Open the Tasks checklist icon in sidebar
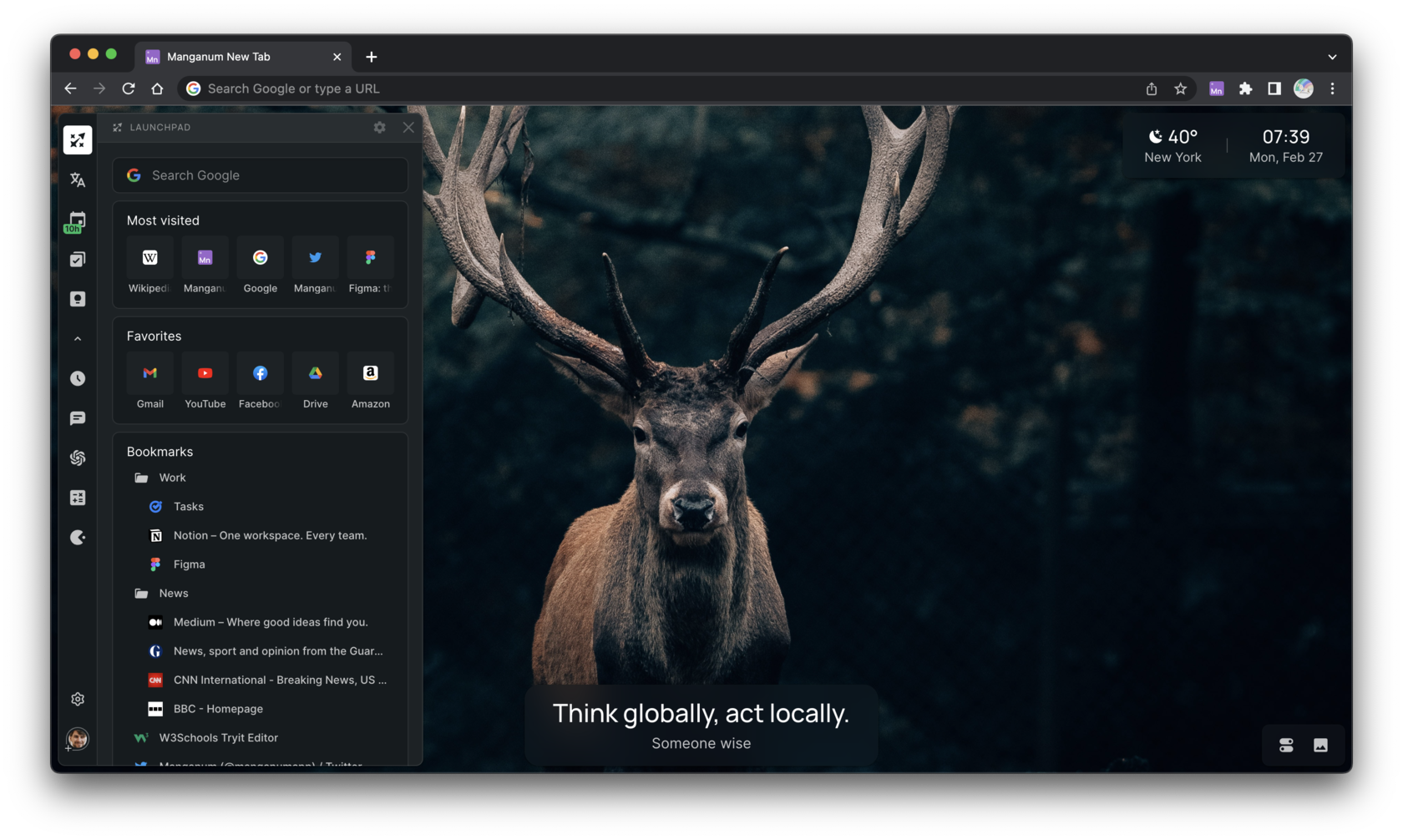The width and height of the screenshot is (1403, 840). click(77, 259)
